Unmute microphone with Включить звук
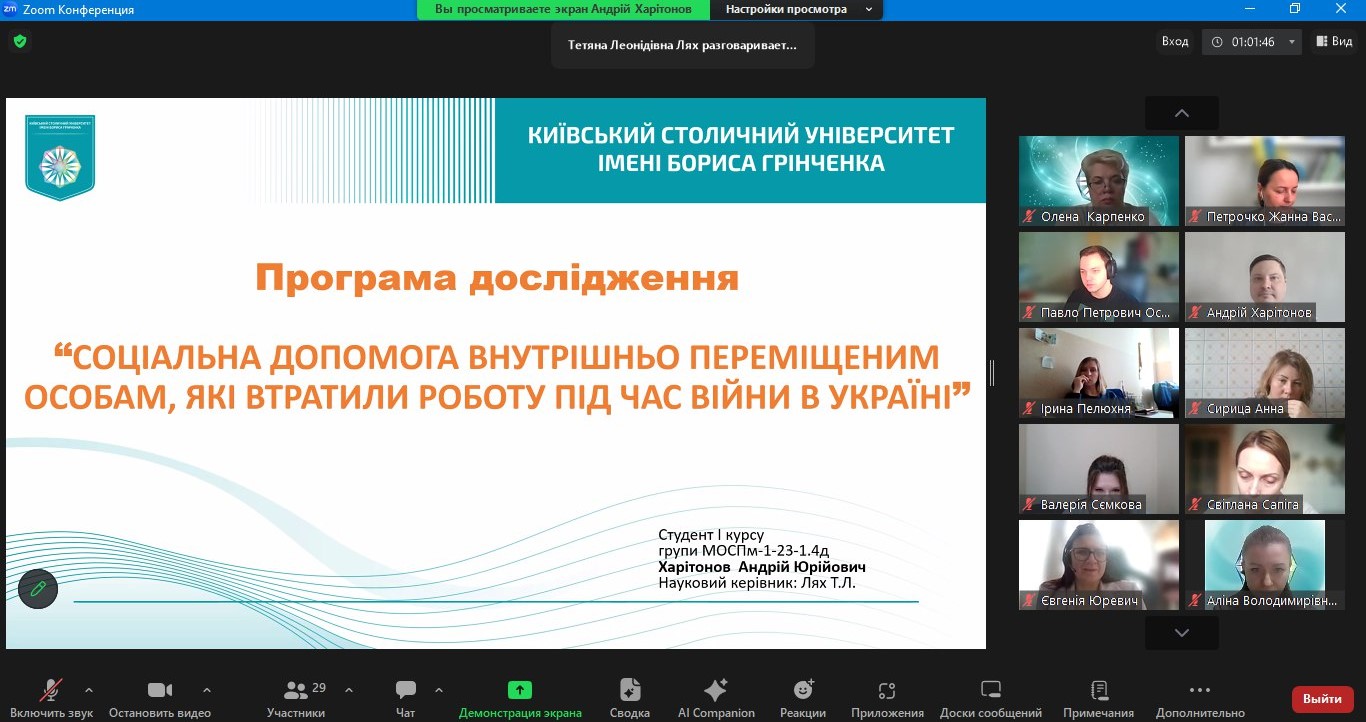Viewport: 1366px width, 722px height. click(51, 698)
